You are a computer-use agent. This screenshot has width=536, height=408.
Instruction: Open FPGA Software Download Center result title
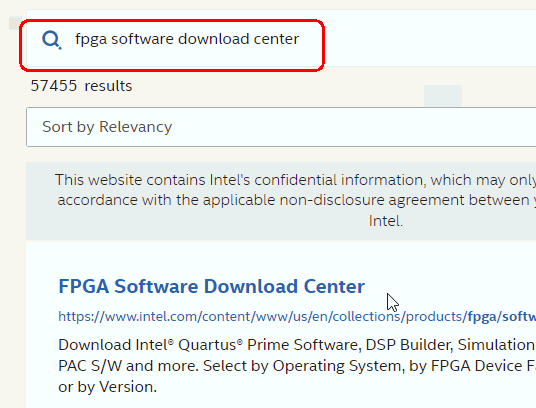click(212, 286)
